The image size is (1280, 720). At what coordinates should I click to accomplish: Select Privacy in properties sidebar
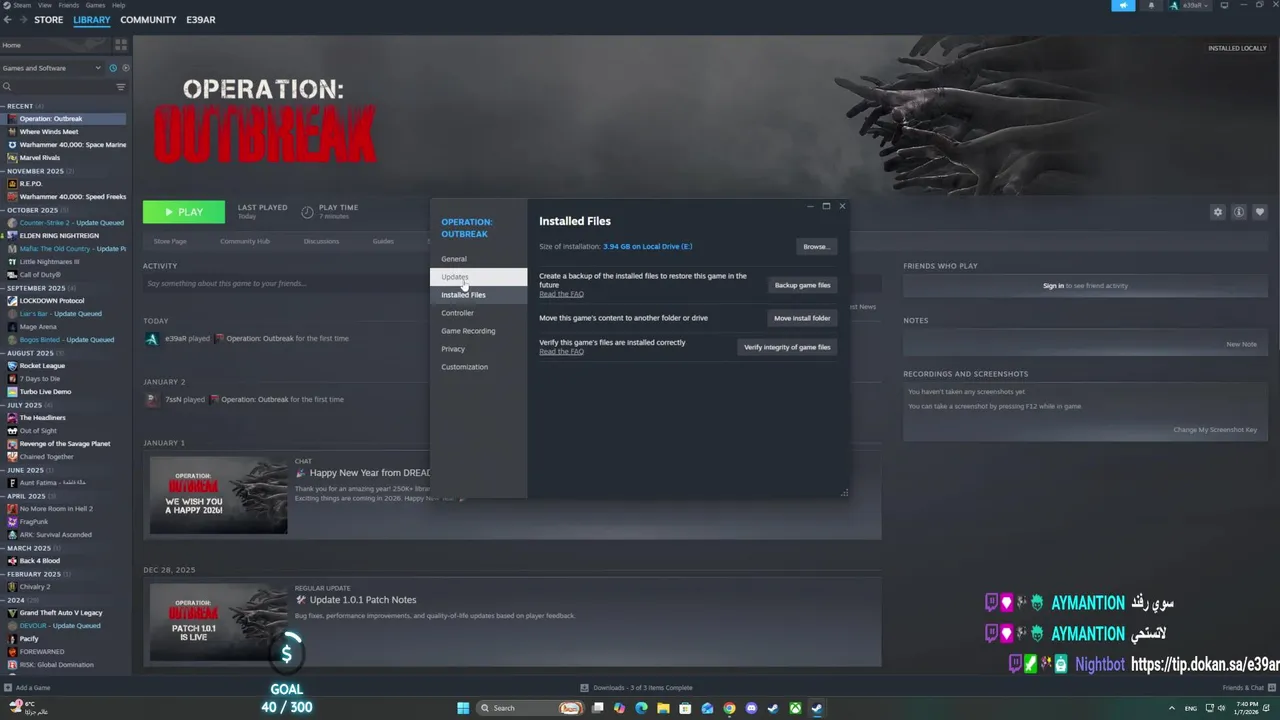tap(478, 349)
